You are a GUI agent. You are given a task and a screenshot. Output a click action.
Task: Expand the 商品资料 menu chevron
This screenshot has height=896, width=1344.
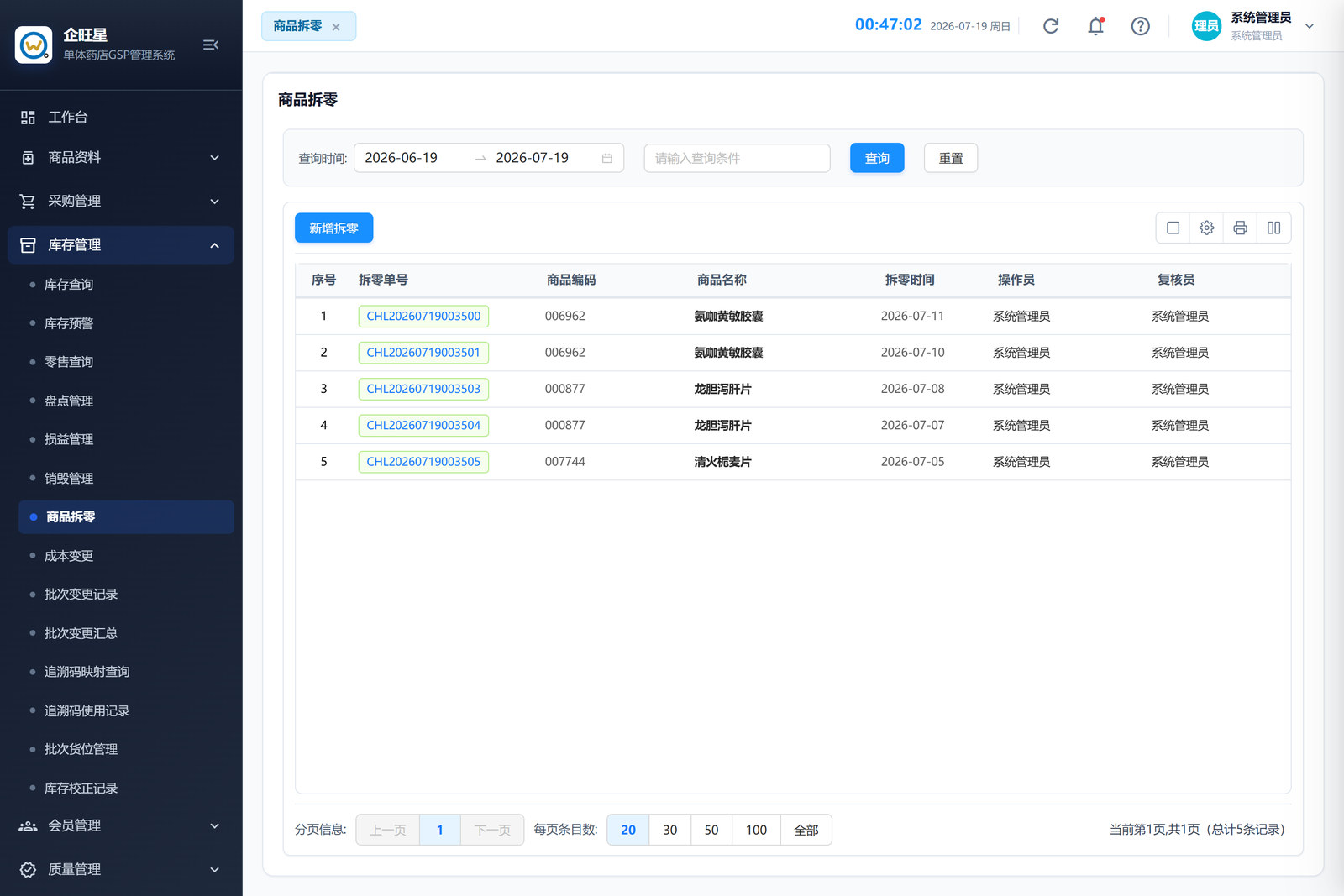click(x=214, y=158)
